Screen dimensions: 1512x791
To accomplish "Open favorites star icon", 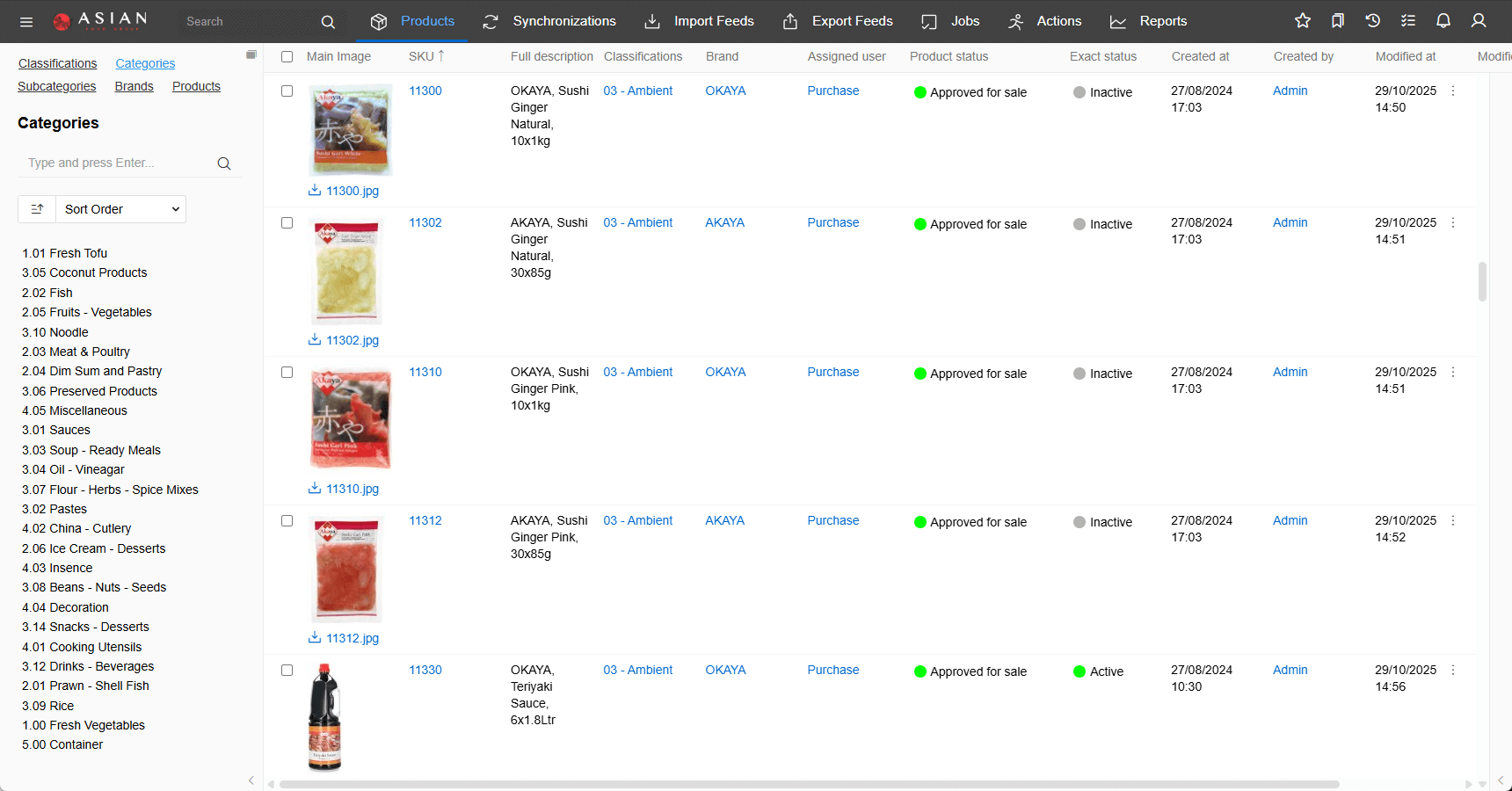I will (1303, 21).
